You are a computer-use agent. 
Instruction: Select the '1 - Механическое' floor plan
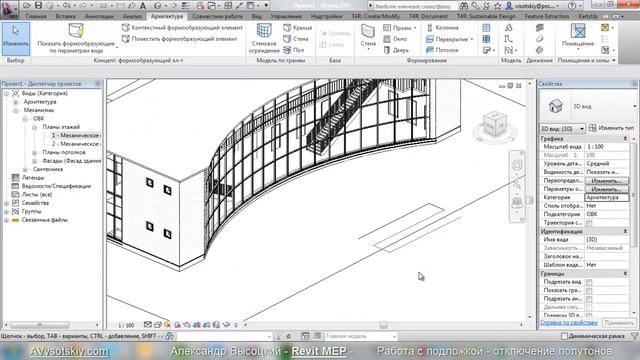pyautogui.click(x=76, y=135)
